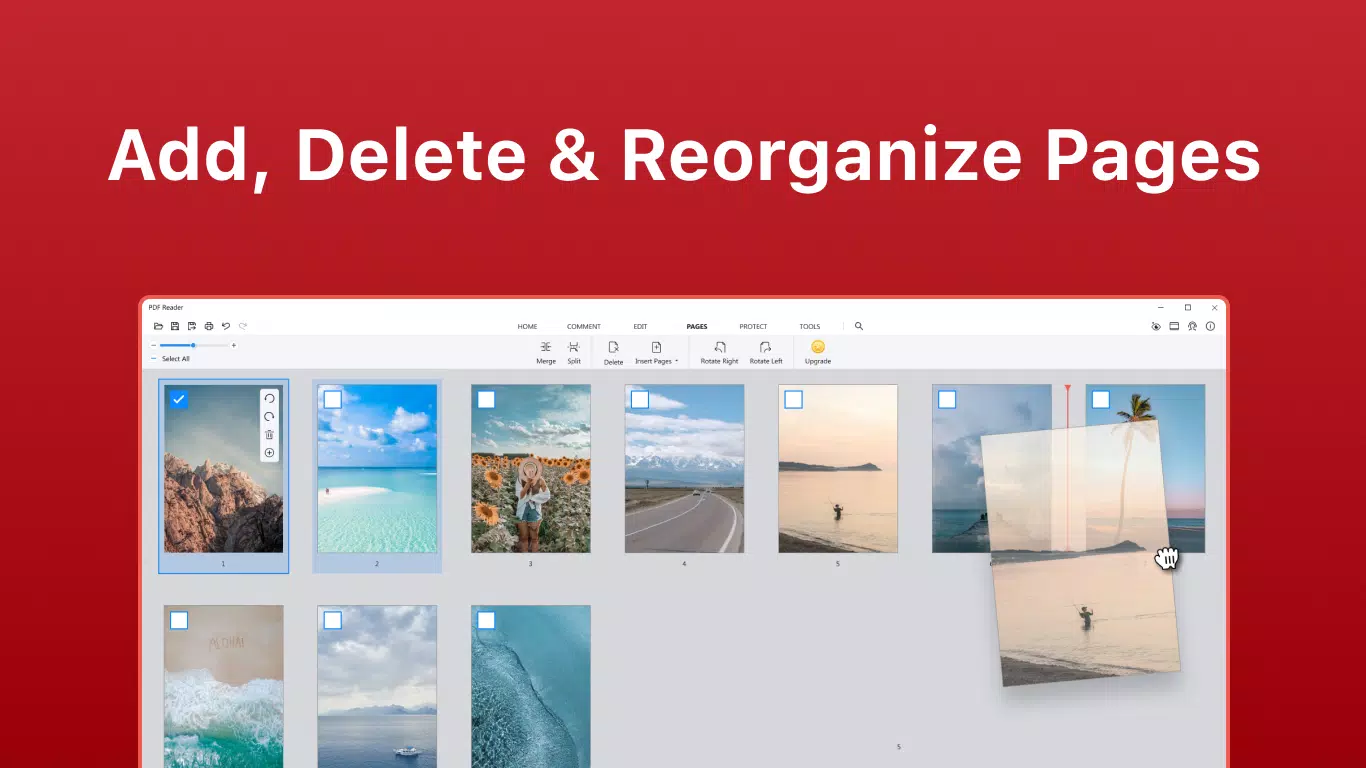Viewport: 1366px width, 768px height.
Task: Open the TOOLS tab
Action: (x=810, y=327)
